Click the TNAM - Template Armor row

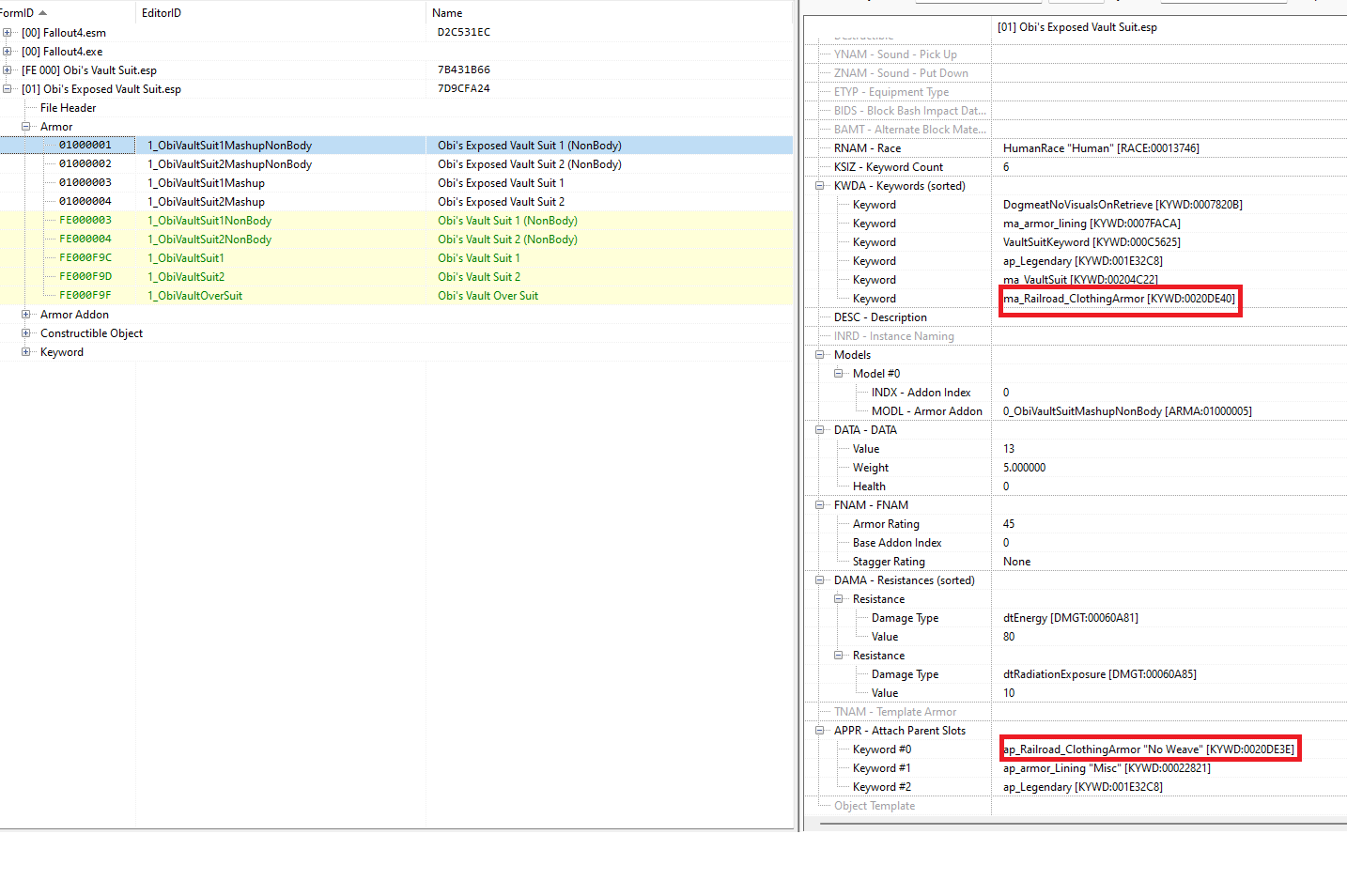[x=1076, y=712]
